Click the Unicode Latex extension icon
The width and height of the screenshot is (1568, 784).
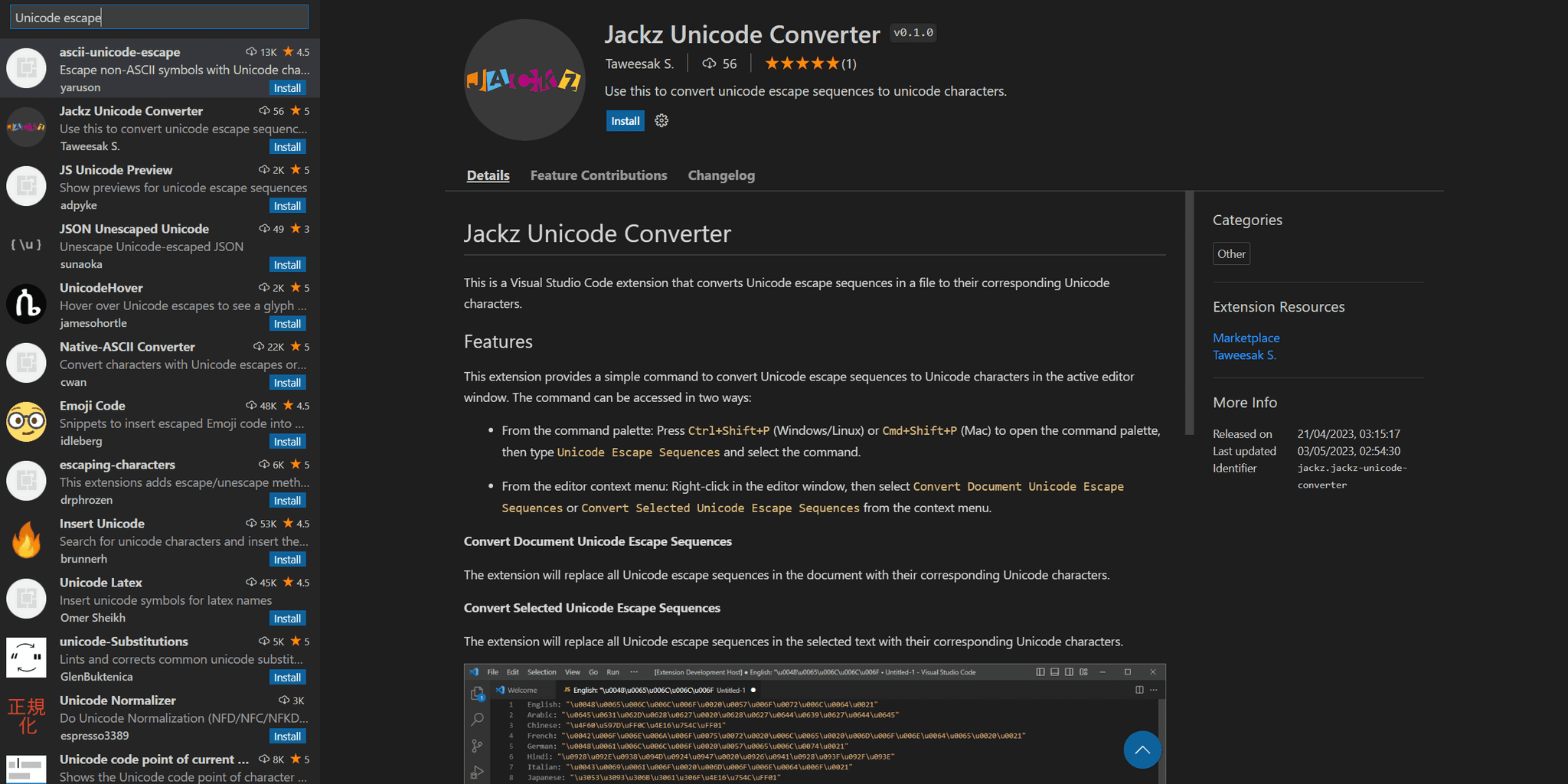click(27, 599)
